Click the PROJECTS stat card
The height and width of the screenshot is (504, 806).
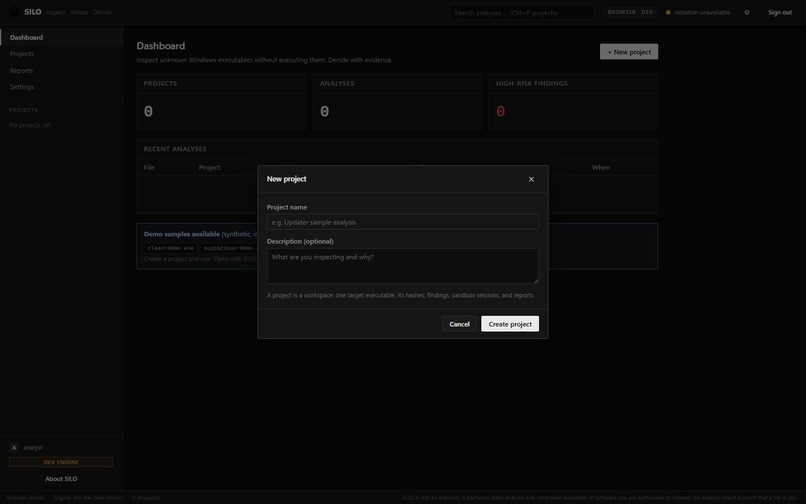[x=221, y=101]
